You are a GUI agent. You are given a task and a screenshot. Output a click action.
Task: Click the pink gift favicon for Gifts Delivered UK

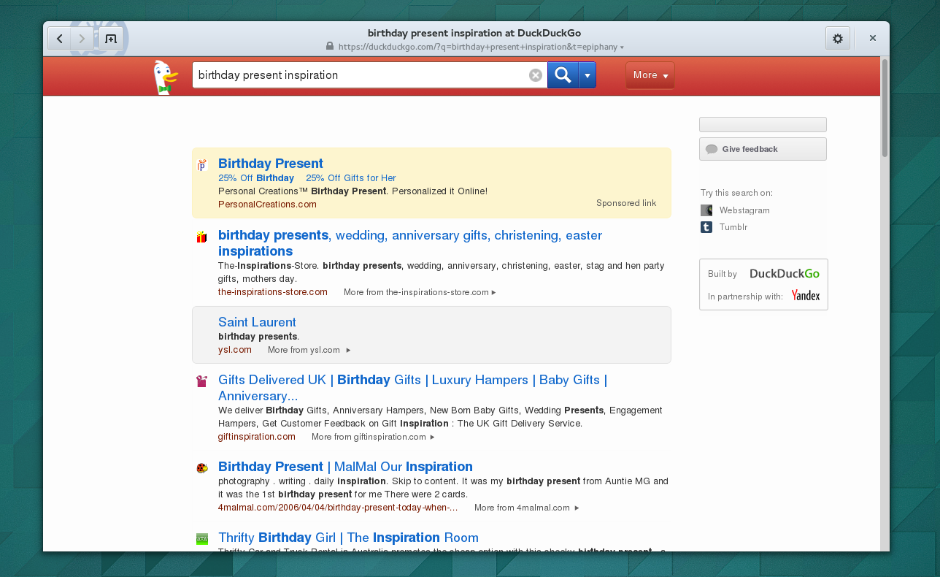[202, 381]
